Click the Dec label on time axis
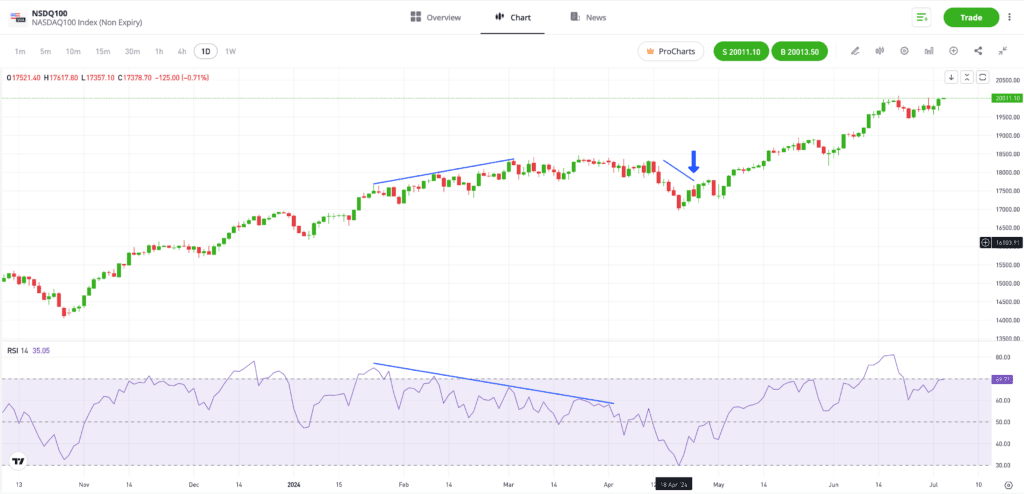 [x=194, y=486]
